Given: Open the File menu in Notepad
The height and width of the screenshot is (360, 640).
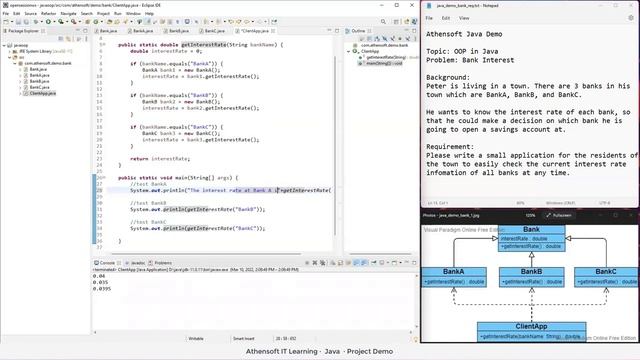Looking at the screenshot, I should 429,18.
